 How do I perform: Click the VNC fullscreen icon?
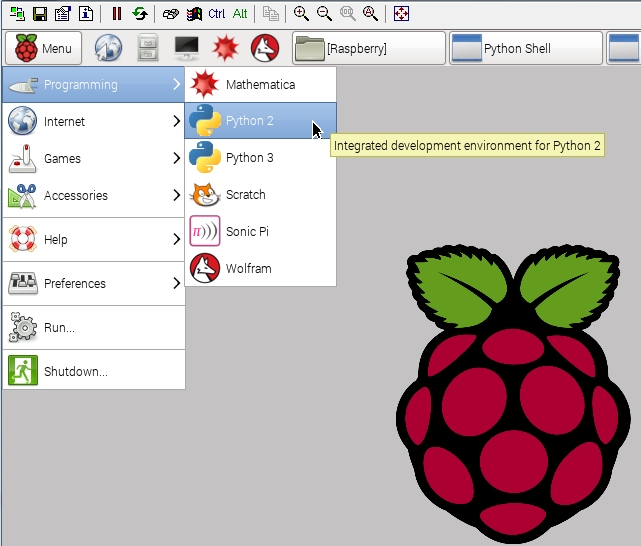(401, 14)
